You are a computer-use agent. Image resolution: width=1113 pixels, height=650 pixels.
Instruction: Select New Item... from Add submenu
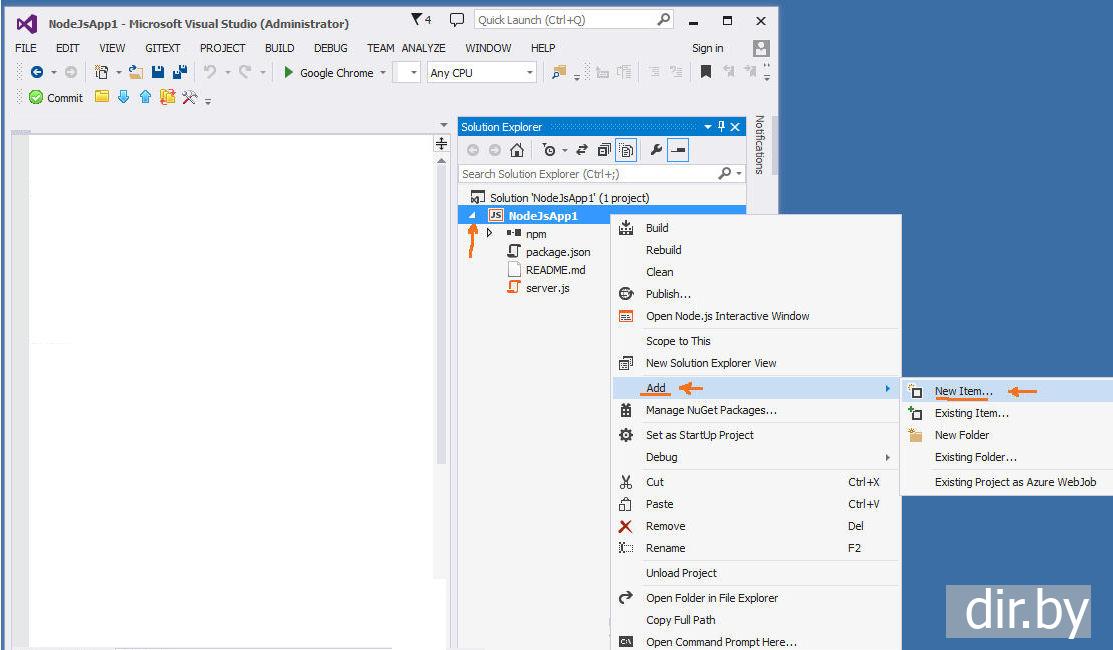pos(963,391)
